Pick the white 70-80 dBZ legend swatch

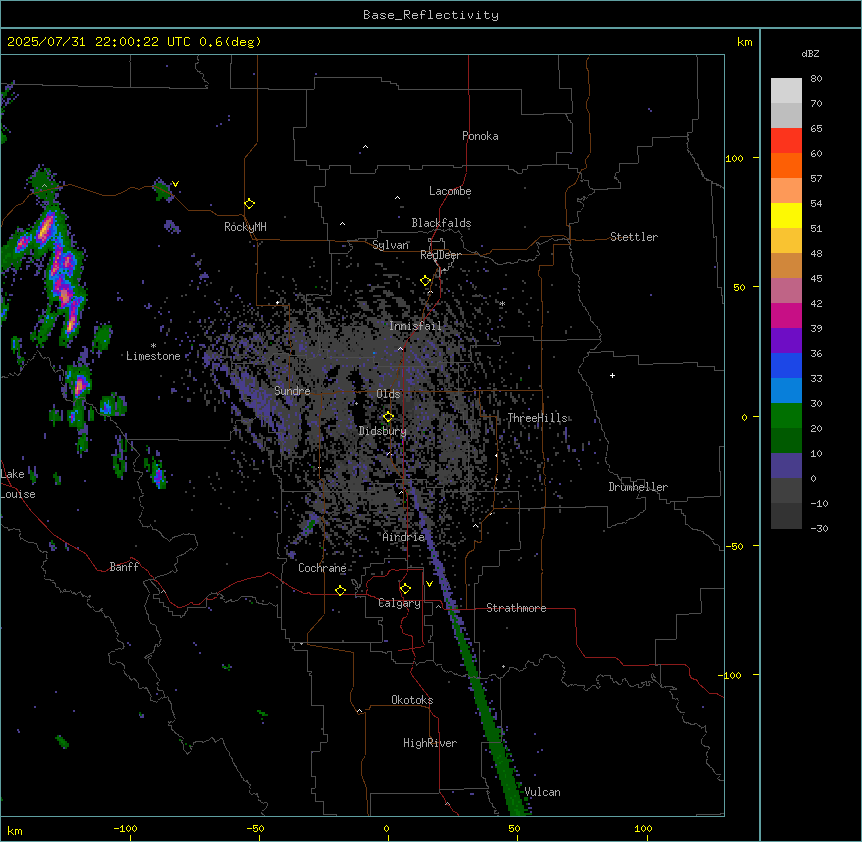[786, 91]
